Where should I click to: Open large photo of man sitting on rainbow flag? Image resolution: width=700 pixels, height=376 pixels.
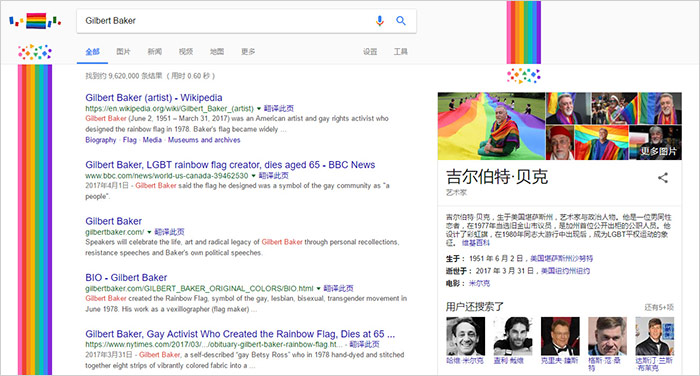pyautogui.click(x=491, y=126)
